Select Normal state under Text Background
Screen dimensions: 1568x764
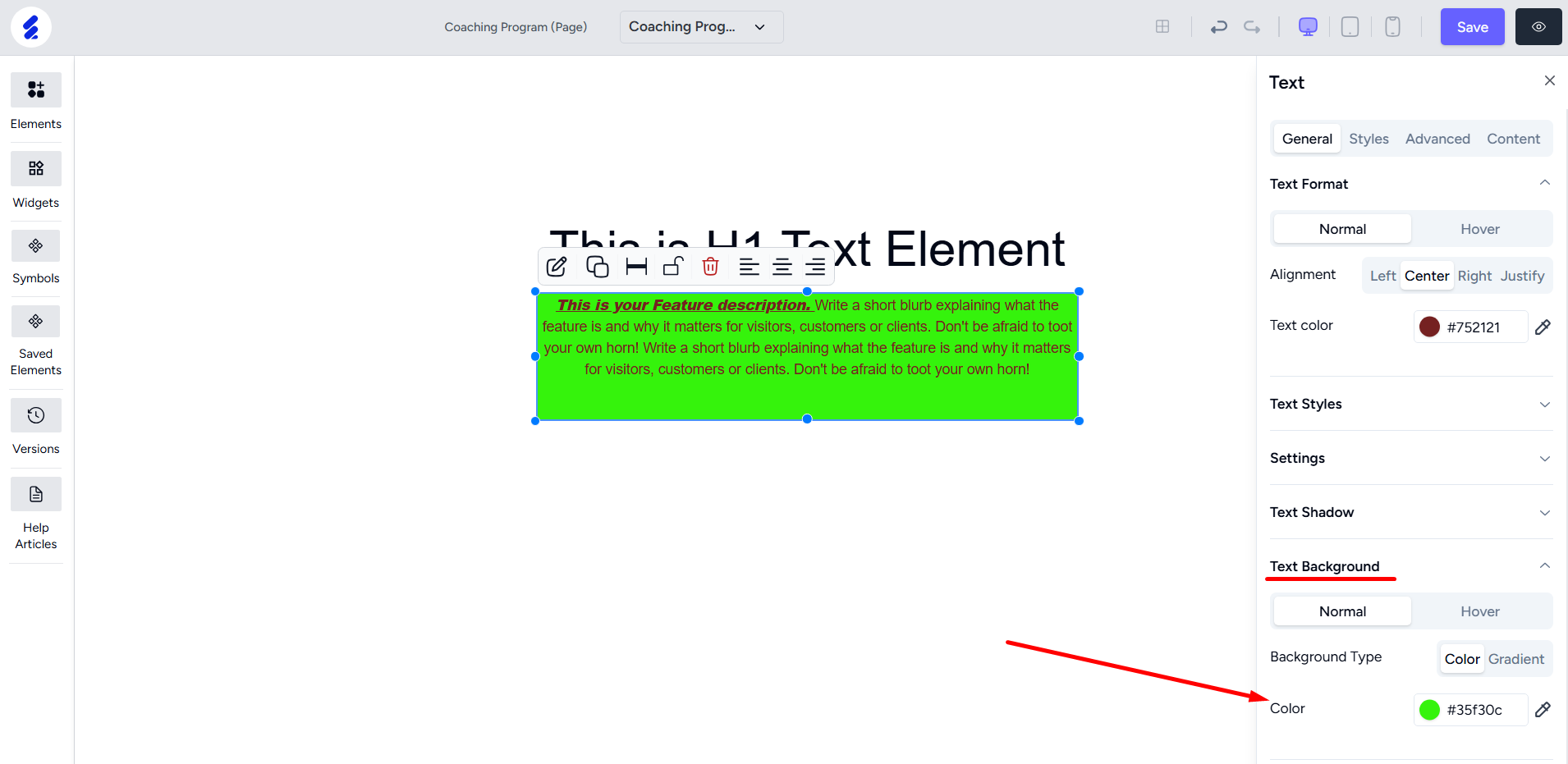(1342, 611)
